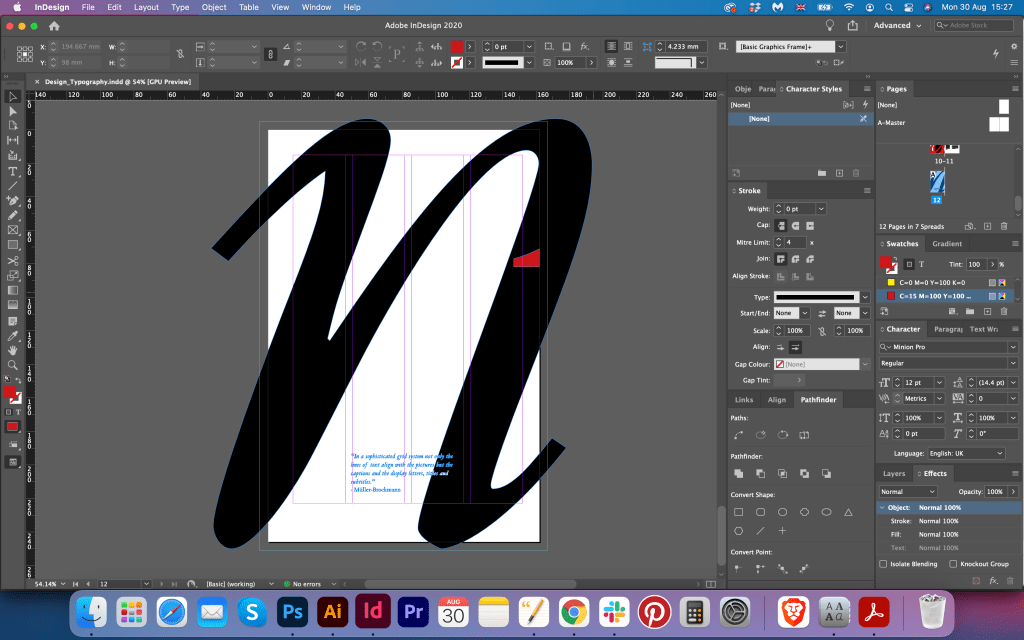
Task: Choose the Zoom tool in toolbox
Action: click(13, 365)
